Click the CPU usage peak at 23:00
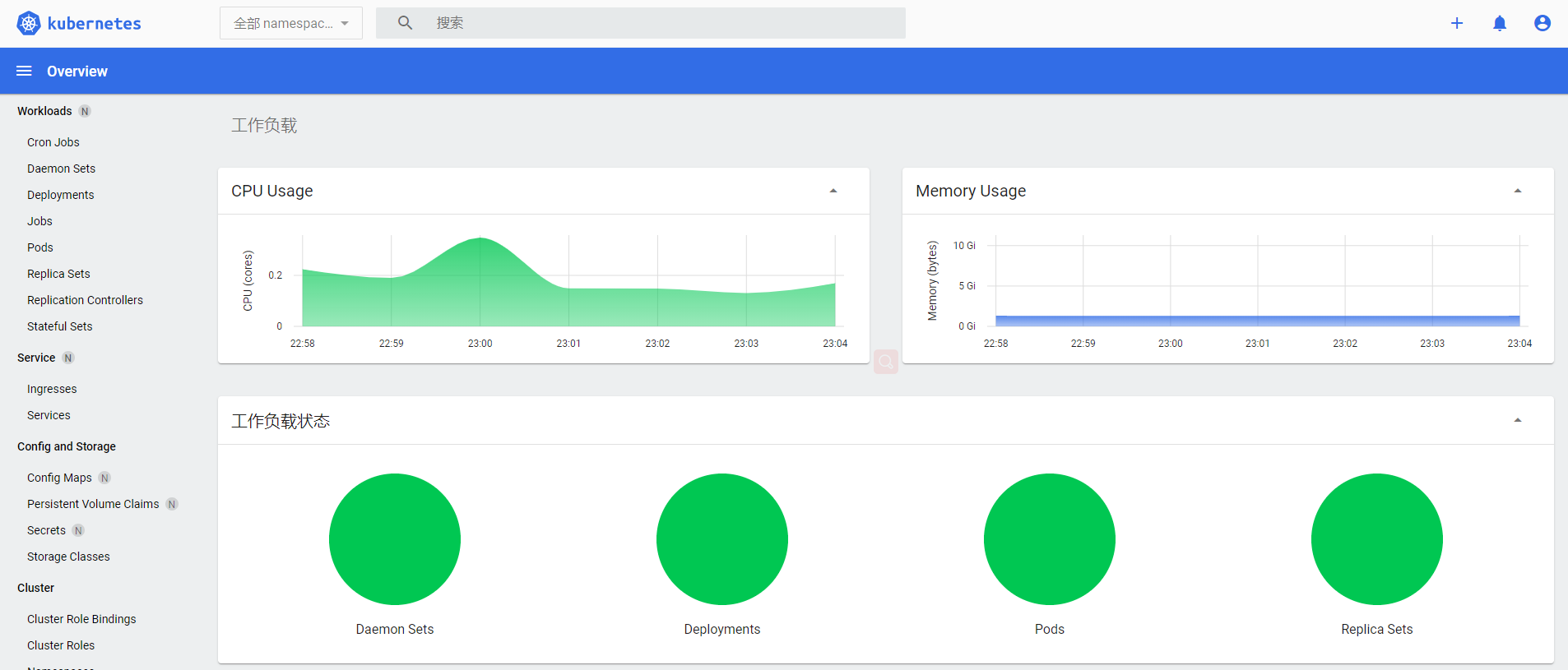The image size is (1568, 670). click(x=480, y=239)
